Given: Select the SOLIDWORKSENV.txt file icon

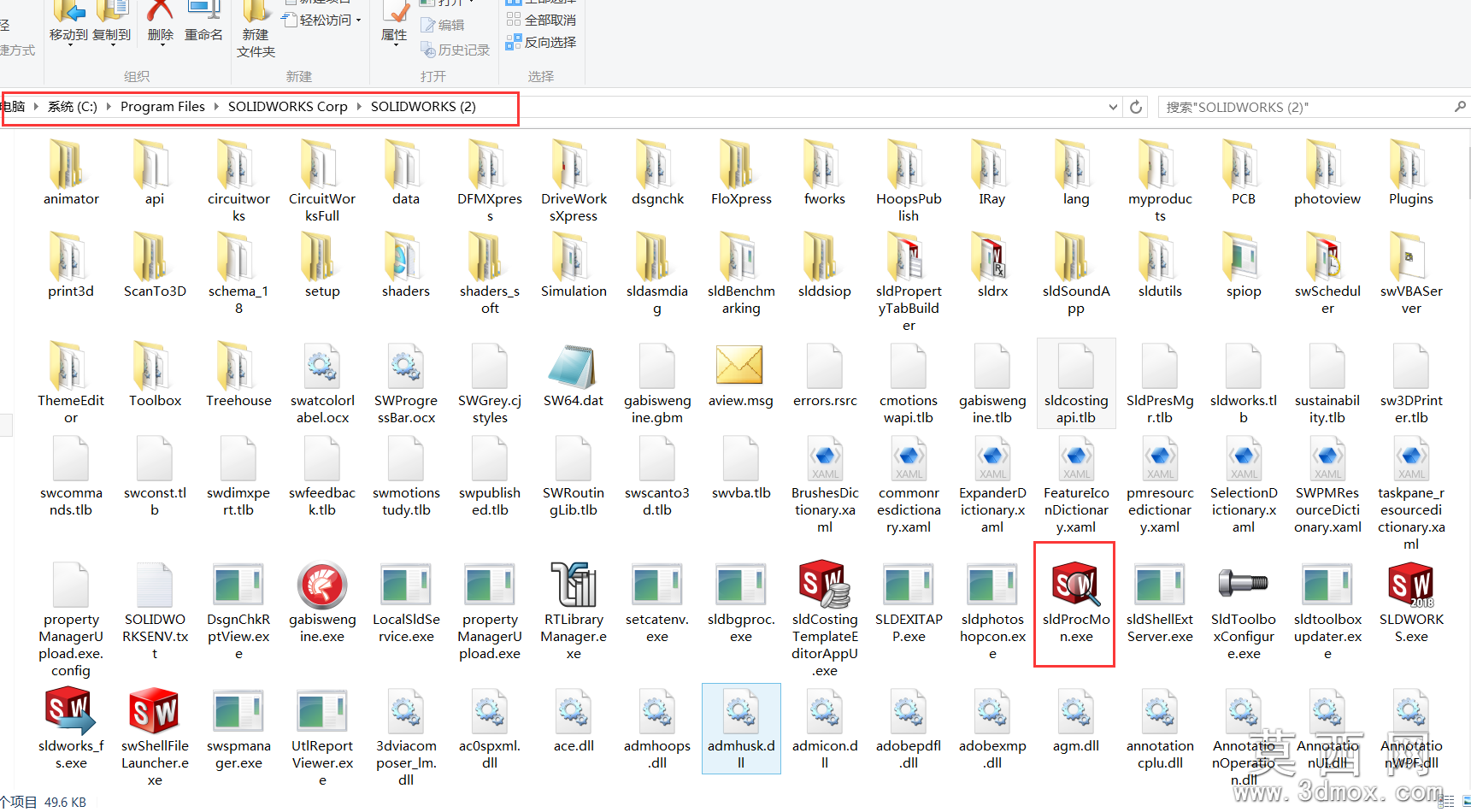Looking at the screenshot, I should coord(155,585).
